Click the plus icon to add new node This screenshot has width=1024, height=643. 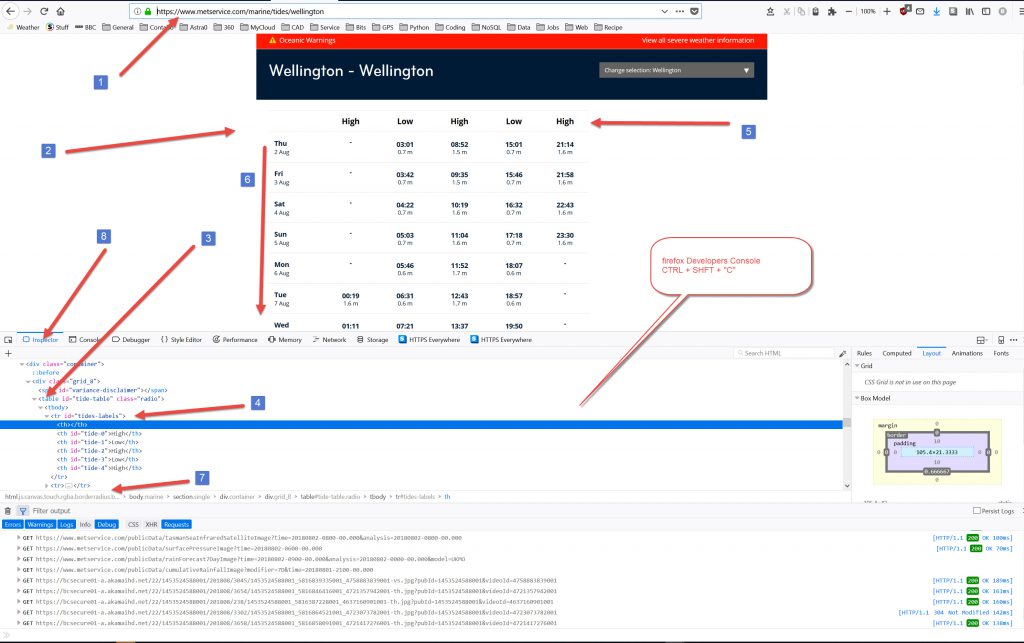[x=8, y=353]
